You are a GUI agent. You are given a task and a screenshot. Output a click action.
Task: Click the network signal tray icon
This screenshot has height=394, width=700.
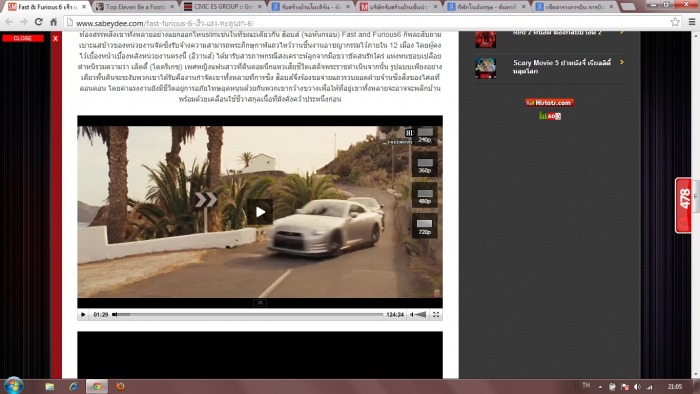pyautogui.click(x=650, y=387)
